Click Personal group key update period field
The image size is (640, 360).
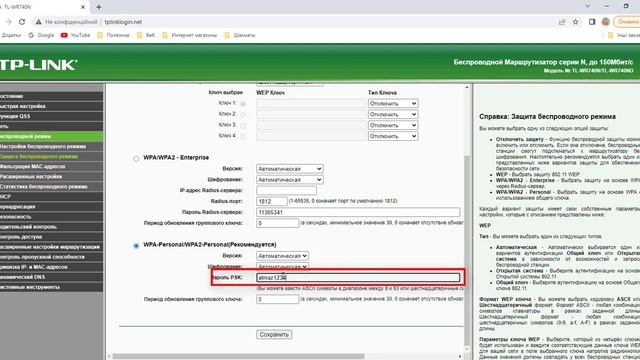pos(278,299)
